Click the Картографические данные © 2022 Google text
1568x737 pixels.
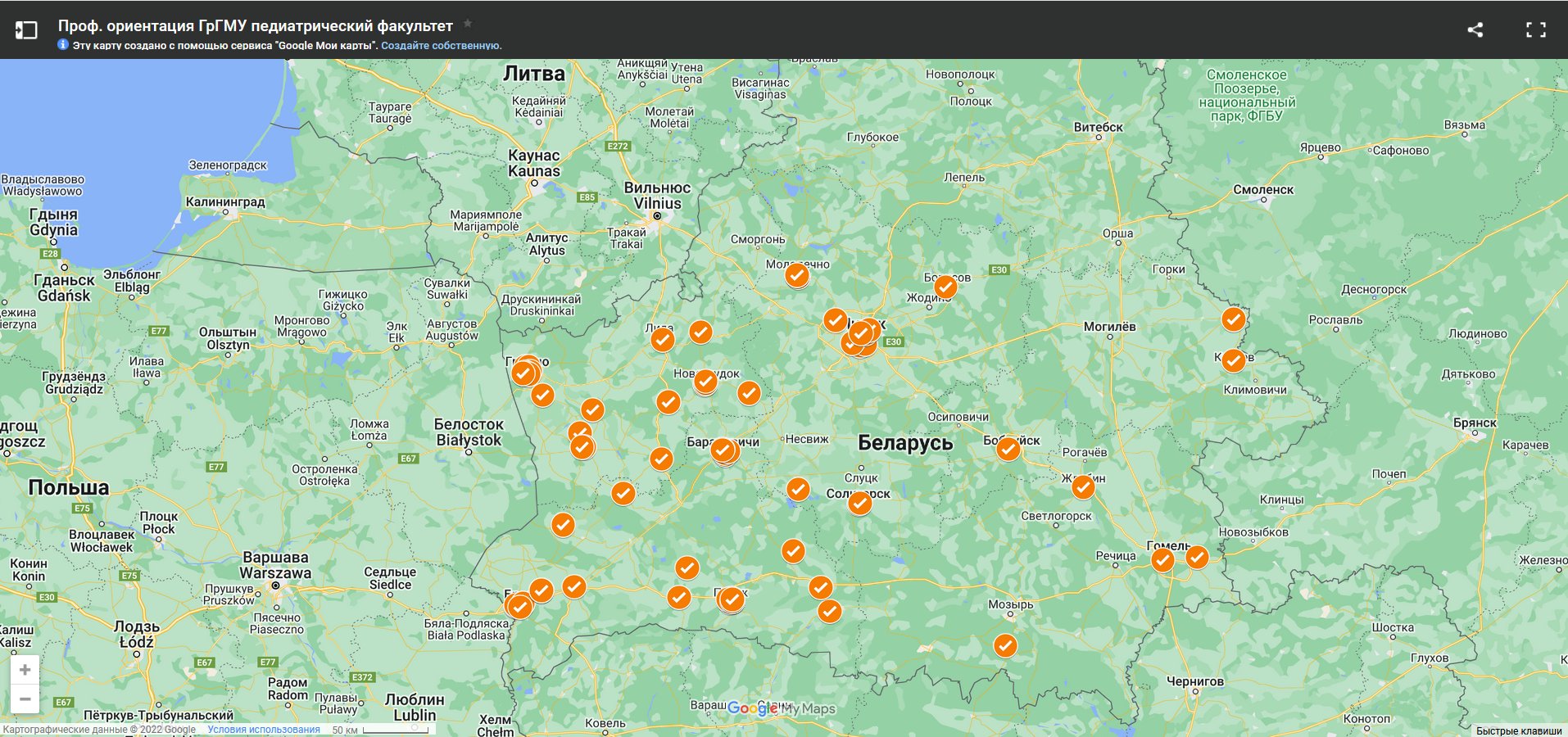pos(99,730)
